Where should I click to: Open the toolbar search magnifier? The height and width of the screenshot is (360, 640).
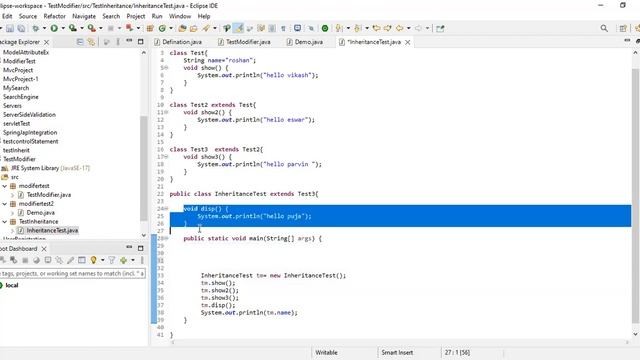(604, 28)
